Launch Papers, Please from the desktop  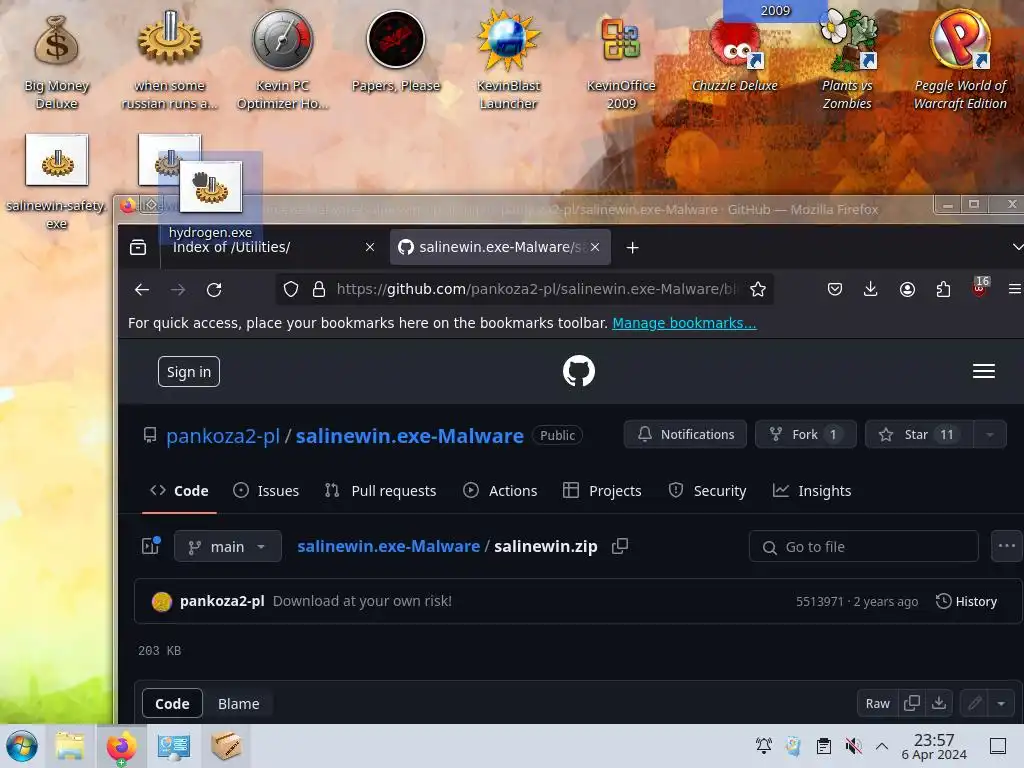(396, 52)
